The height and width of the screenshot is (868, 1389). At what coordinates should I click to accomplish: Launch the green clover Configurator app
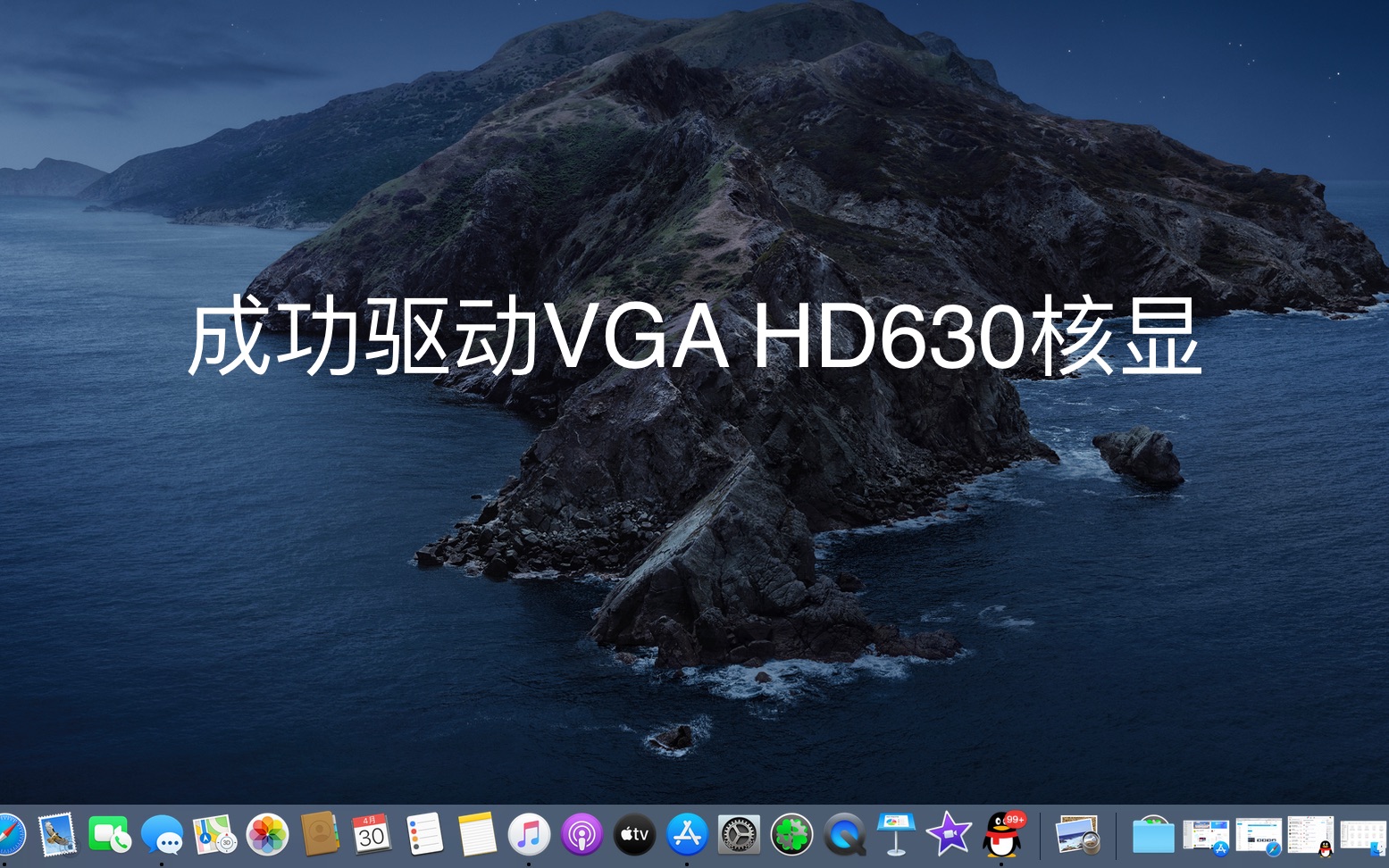tap(791, 835)
